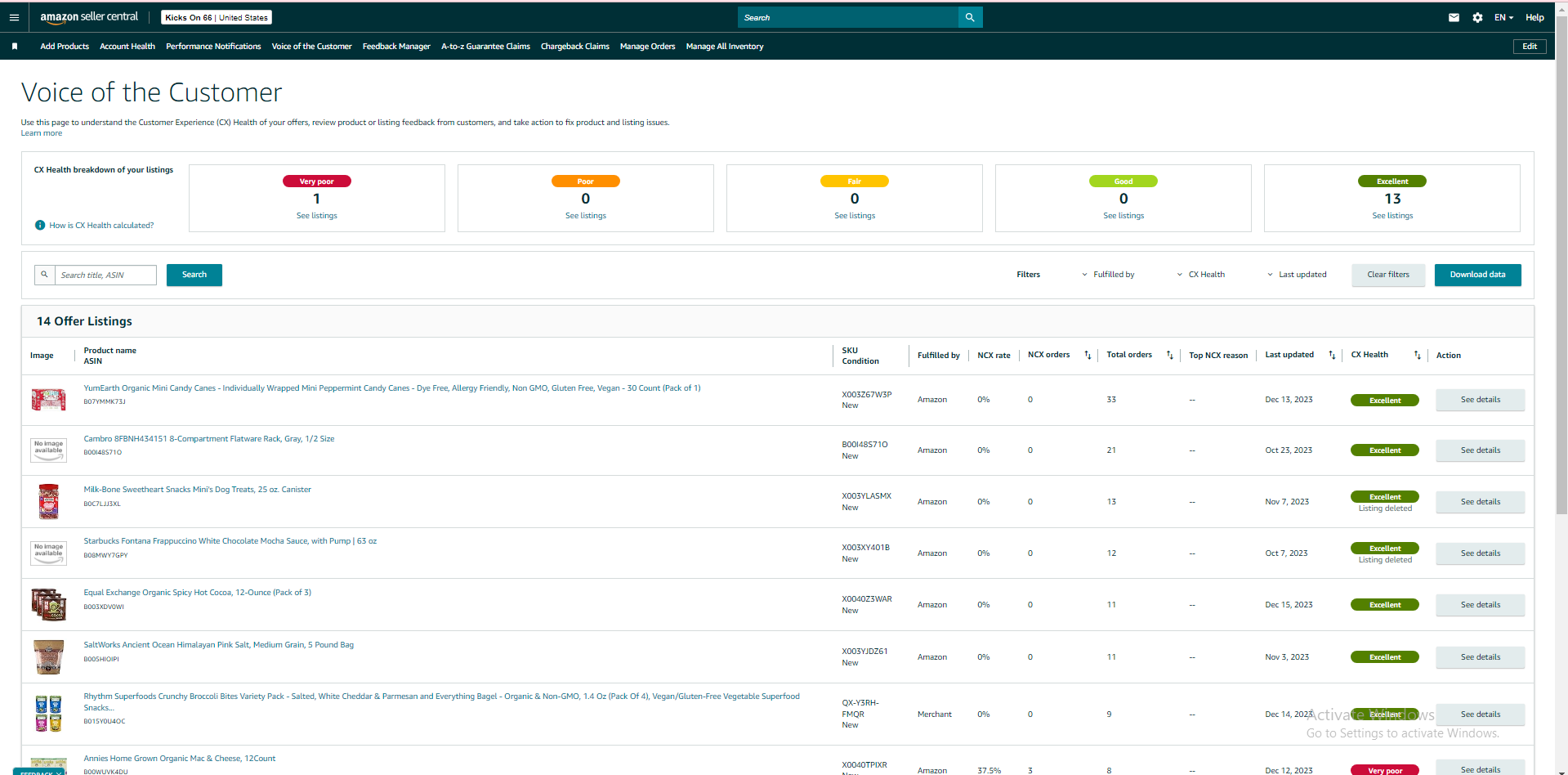Screen dimensions: 1568x775
Task: Click the bookmark icon in navigation bar
Action: point(15,47)
